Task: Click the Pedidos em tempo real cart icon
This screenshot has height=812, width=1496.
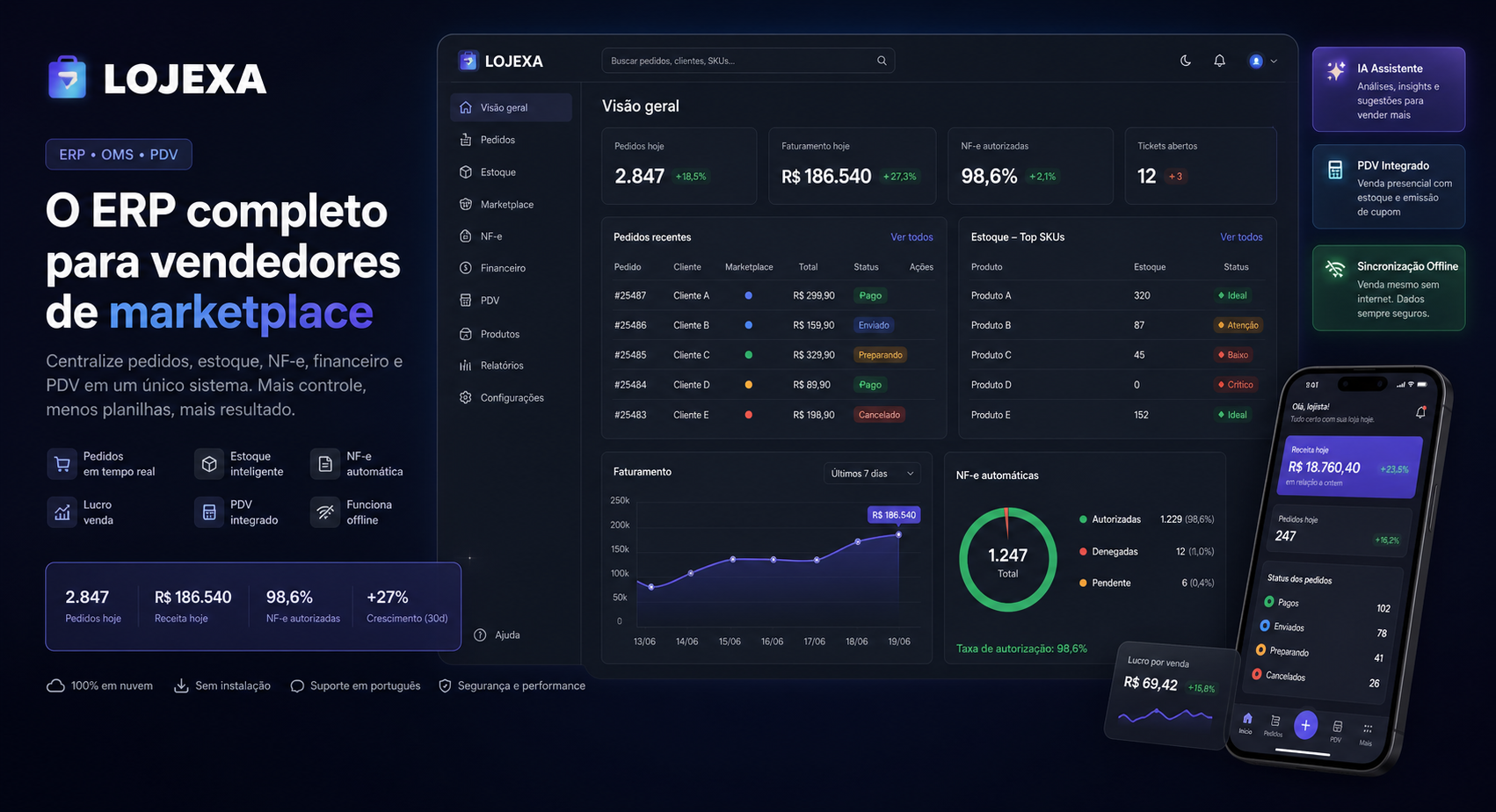Action: (x=62, y=464)
